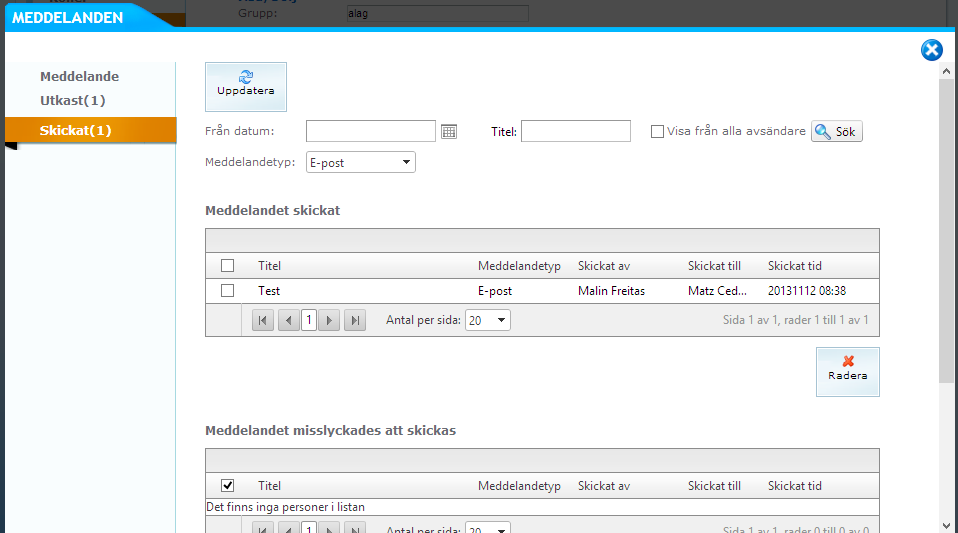
Task: Sort sent table by Skickat till header
Action: (714, 266)
